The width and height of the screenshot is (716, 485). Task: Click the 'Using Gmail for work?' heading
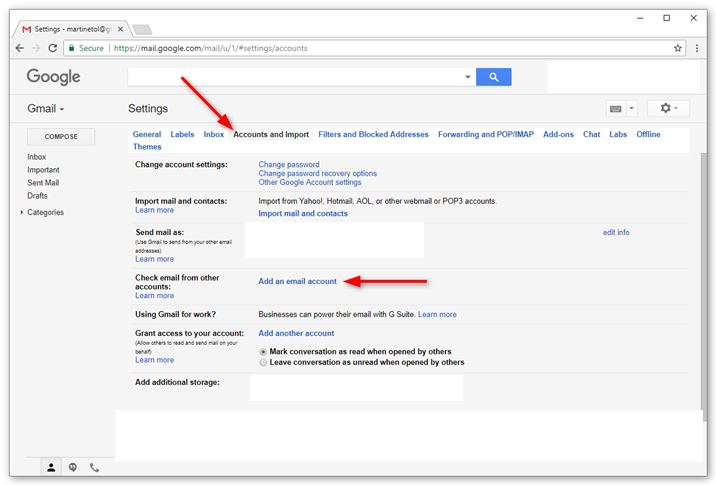175,314
